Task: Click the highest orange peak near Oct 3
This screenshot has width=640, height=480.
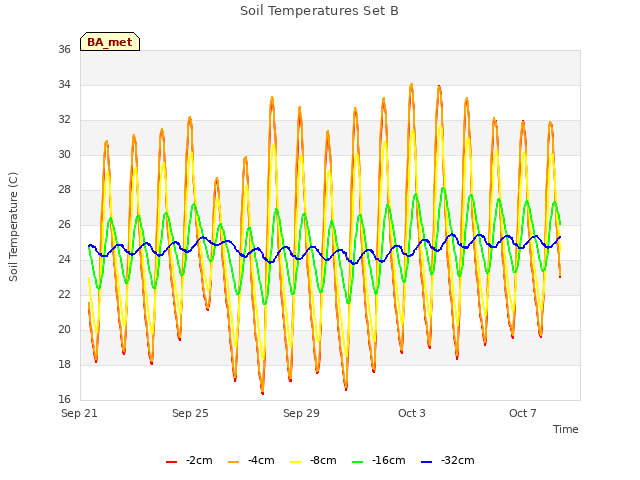Action: point(411,85)
